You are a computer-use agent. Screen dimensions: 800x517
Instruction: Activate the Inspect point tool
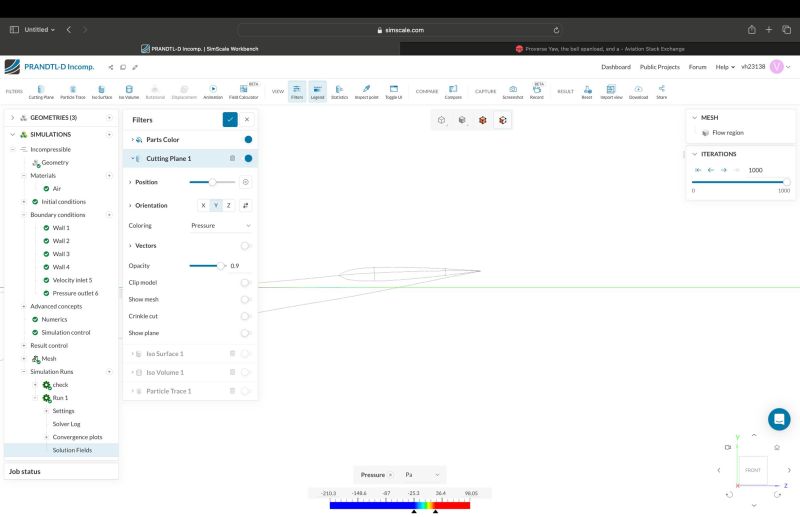(x=366, y=92)
